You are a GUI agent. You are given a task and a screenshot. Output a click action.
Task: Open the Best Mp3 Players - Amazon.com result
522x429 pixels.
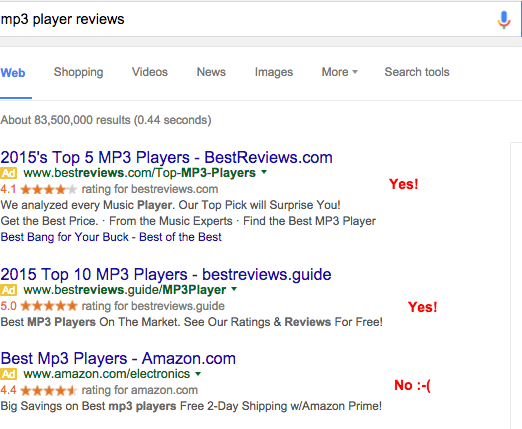click(118, 359)
